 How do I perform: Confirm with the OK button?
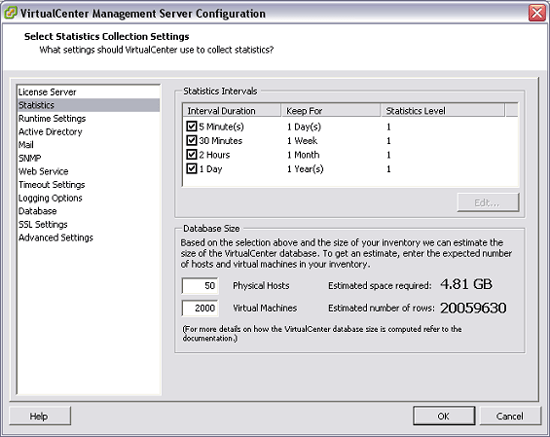pos(444,416)
